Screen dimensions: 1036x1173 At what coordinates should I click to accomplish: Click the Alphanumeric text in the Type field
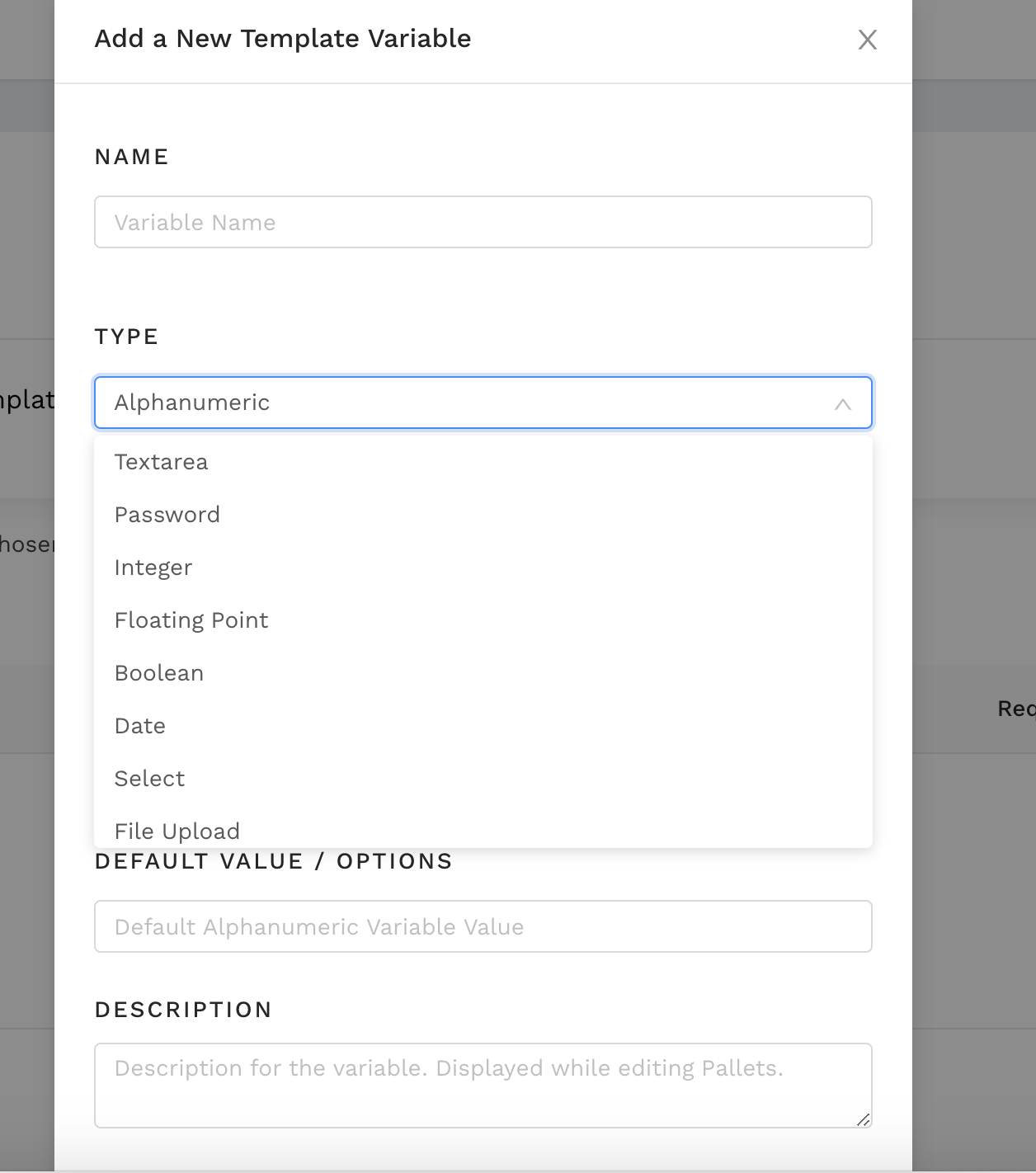(x=192, y=403)
